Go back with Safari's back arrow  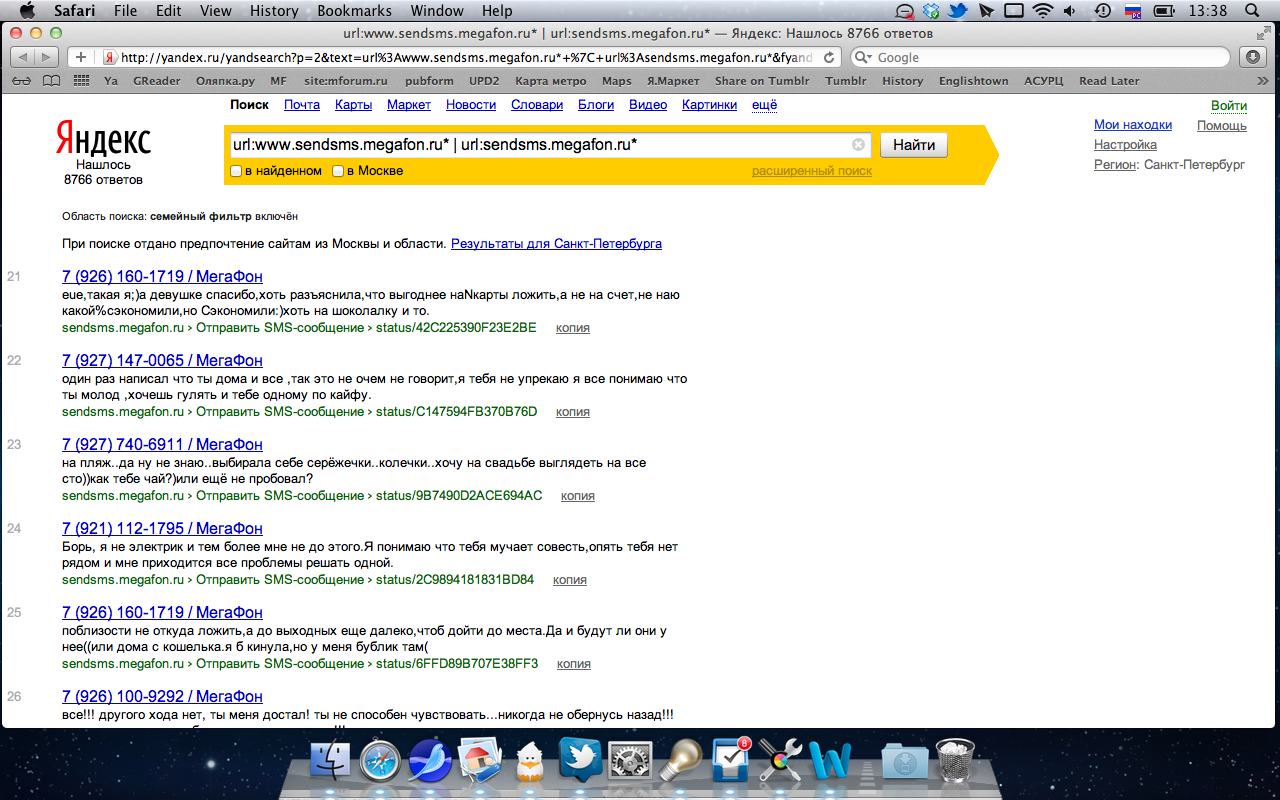[x=24, y=57]
